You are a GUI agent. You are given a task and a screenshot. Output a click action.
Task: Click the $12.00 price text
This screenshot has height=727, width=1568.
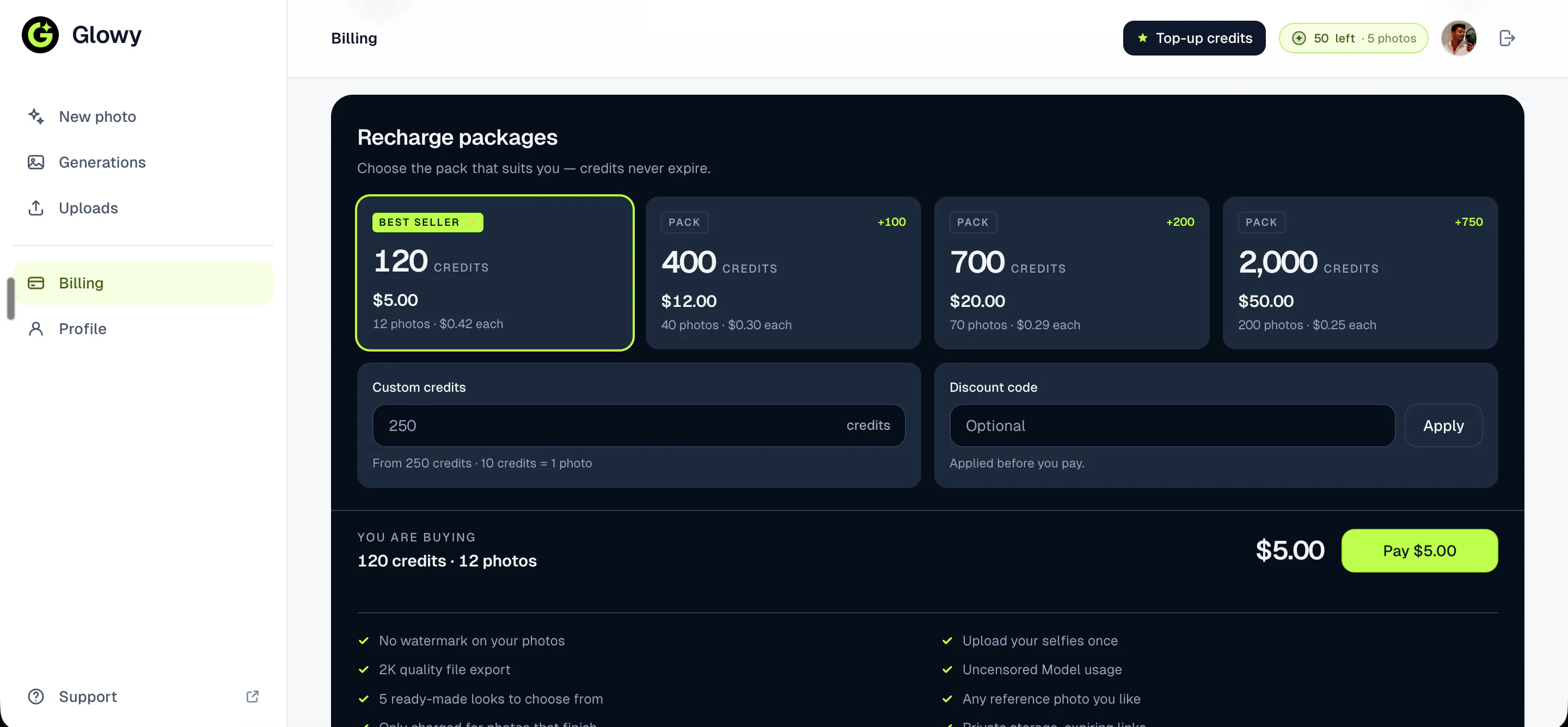click(x=688, y=301)
